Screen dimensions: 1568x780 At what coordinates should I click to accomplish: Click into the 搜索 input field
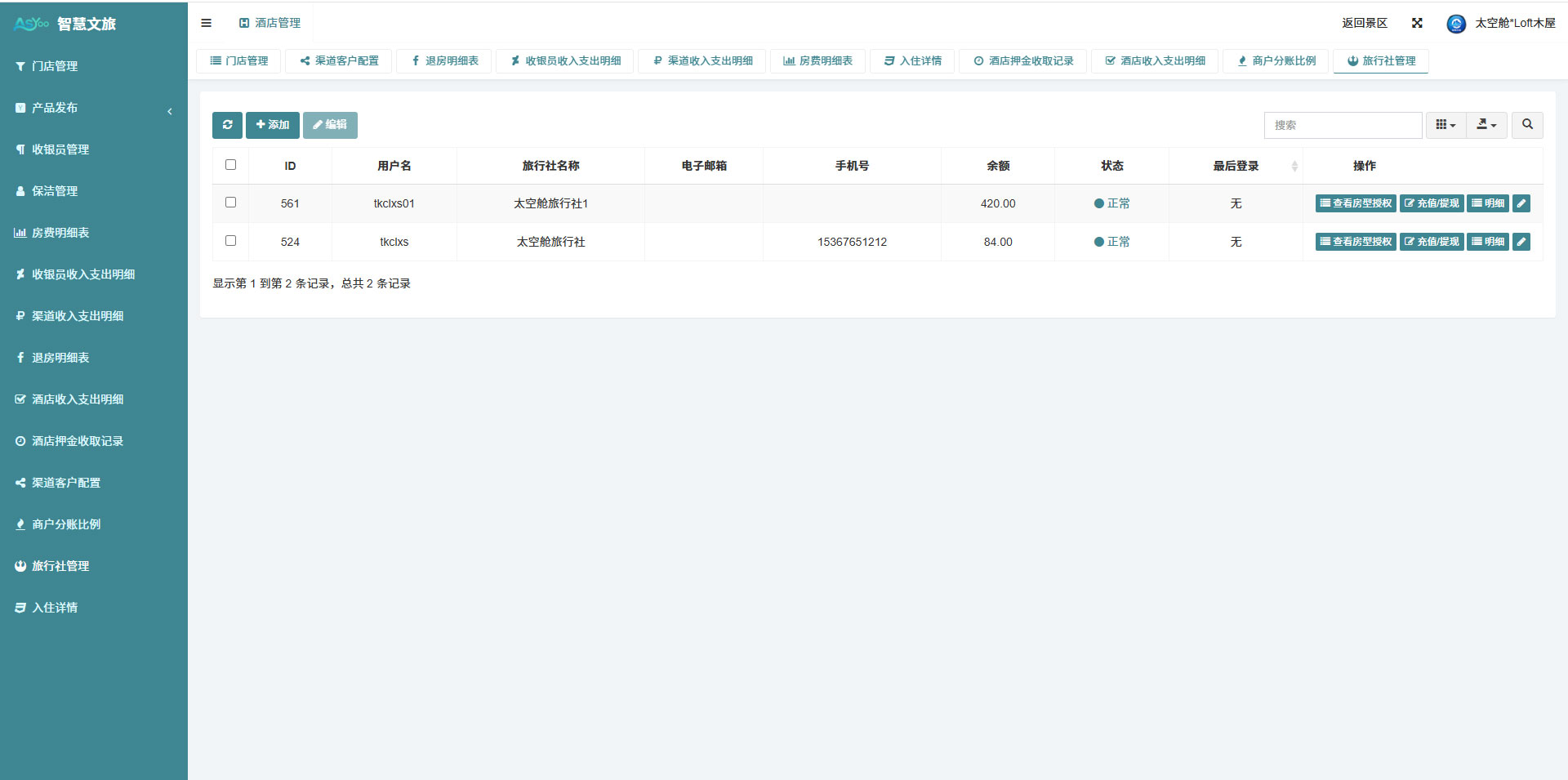pos(1343,125)
